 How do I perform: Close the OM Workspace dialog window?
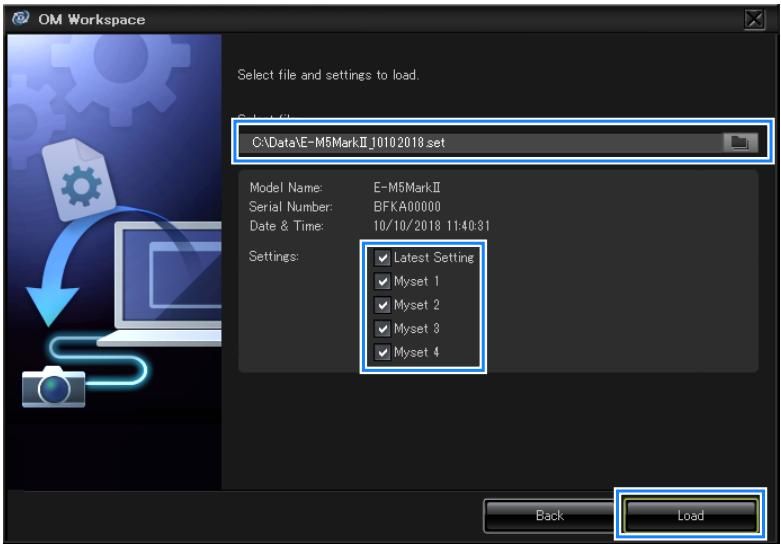tap(754, 19)
